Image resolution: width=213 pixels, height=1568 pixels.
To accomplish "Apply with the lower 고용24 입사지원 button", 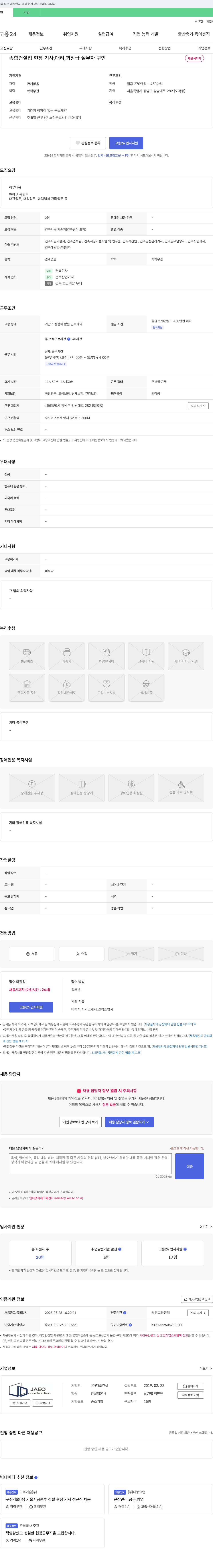I will [x=31, y=1007].
